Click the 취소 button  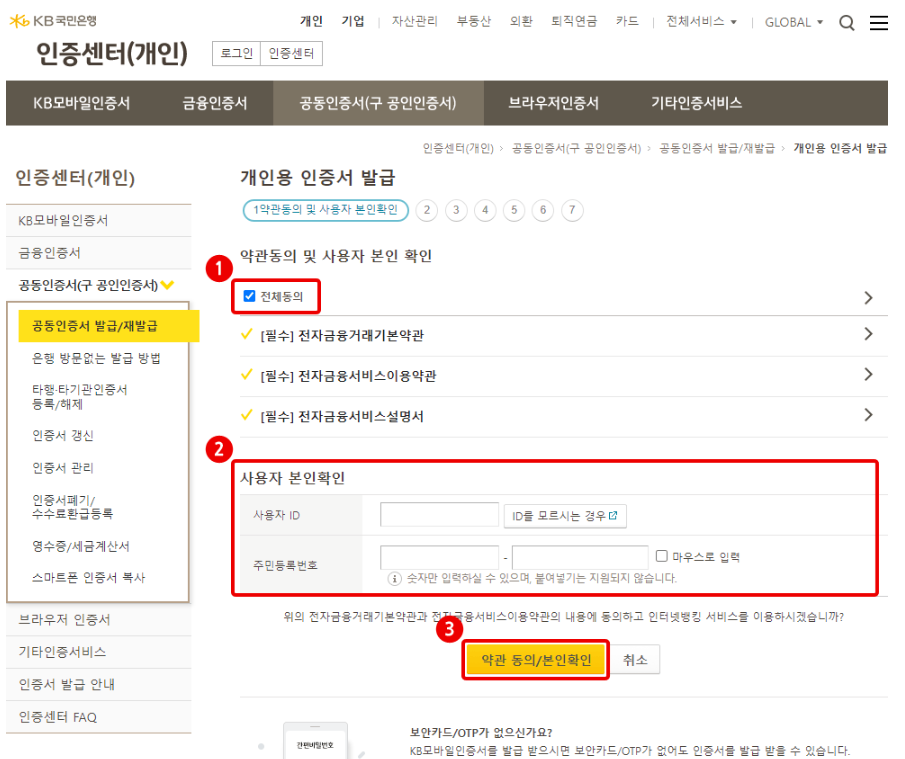[x=635, y=660]
